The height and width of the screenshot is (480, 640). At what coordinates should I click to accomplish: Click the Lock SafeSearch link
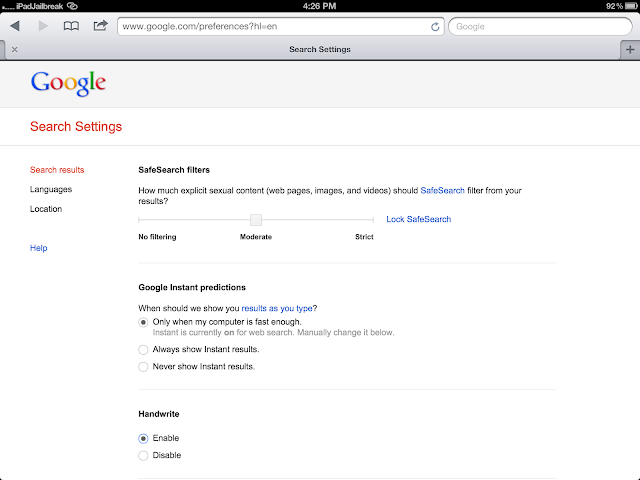(418, 219)
